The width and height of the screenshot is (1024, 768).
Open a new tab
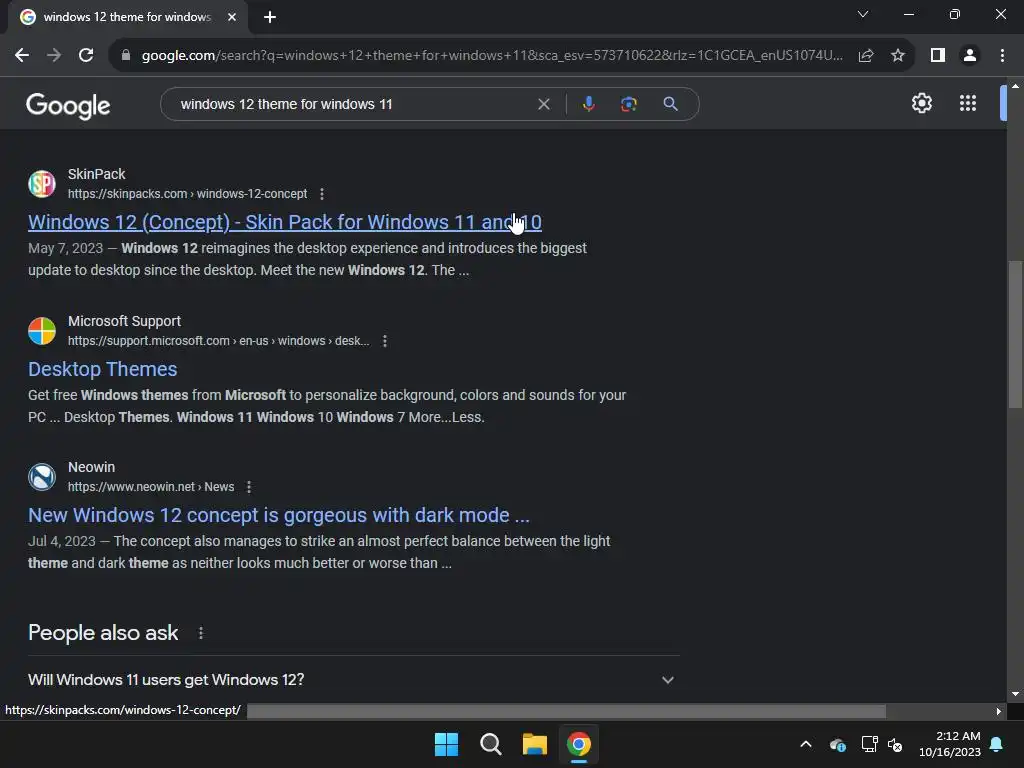(x=270, y=17)
